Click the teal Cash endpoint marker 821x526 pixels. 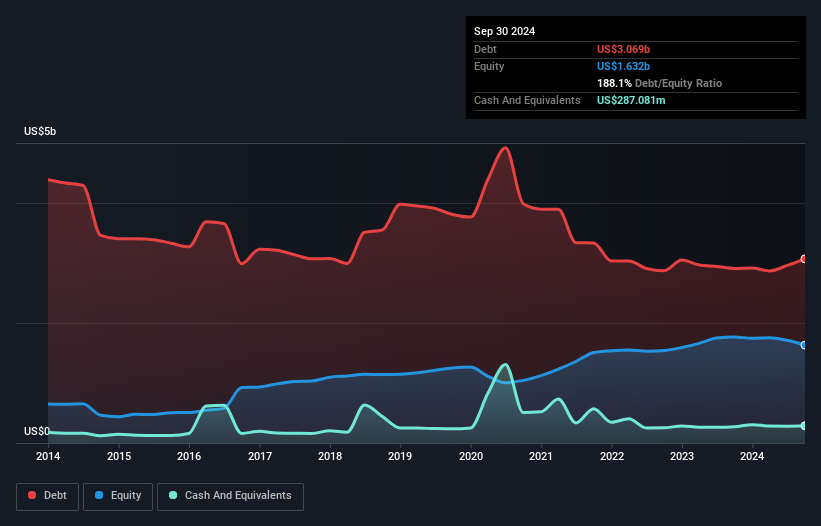click(804, 426)
